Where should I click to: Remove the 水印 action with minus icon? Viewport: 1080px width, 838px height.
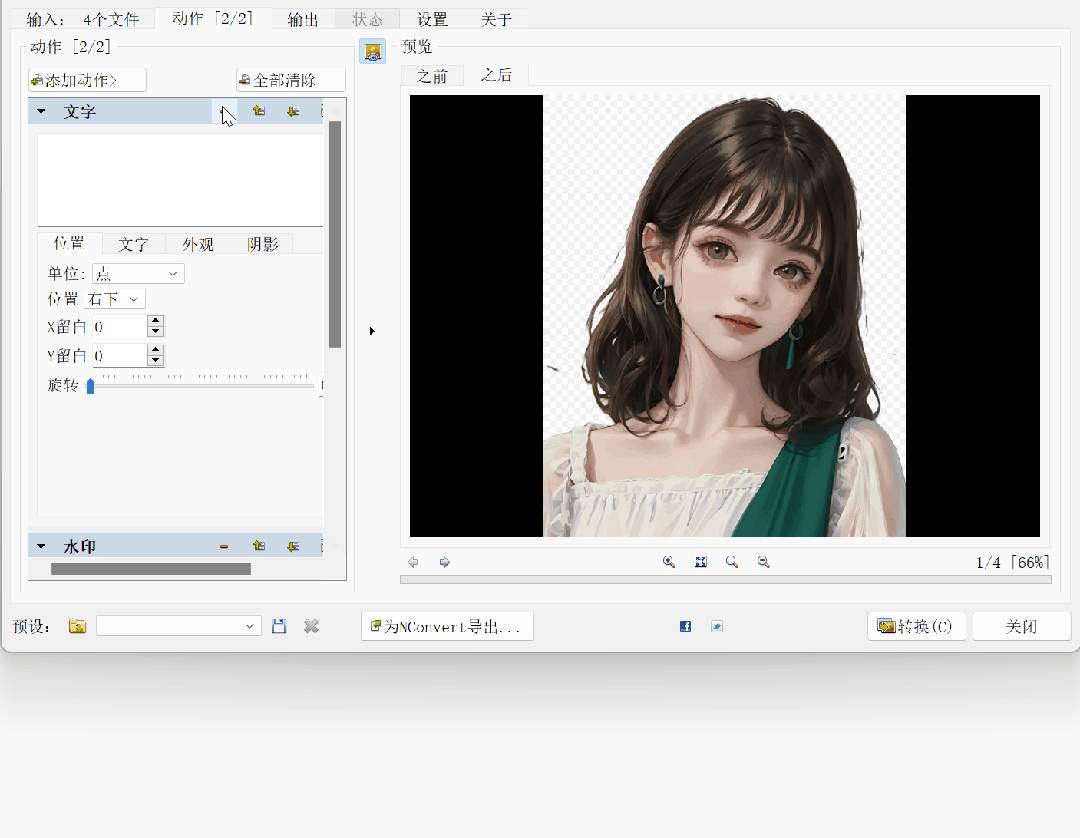224,546
